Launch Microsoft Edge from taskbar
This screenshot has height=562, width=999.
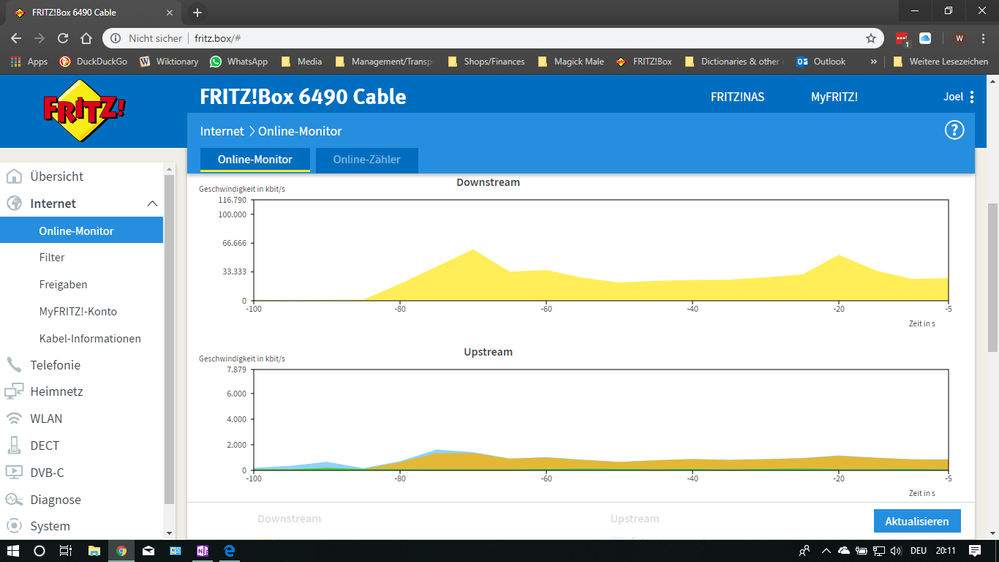pos(229,551)
